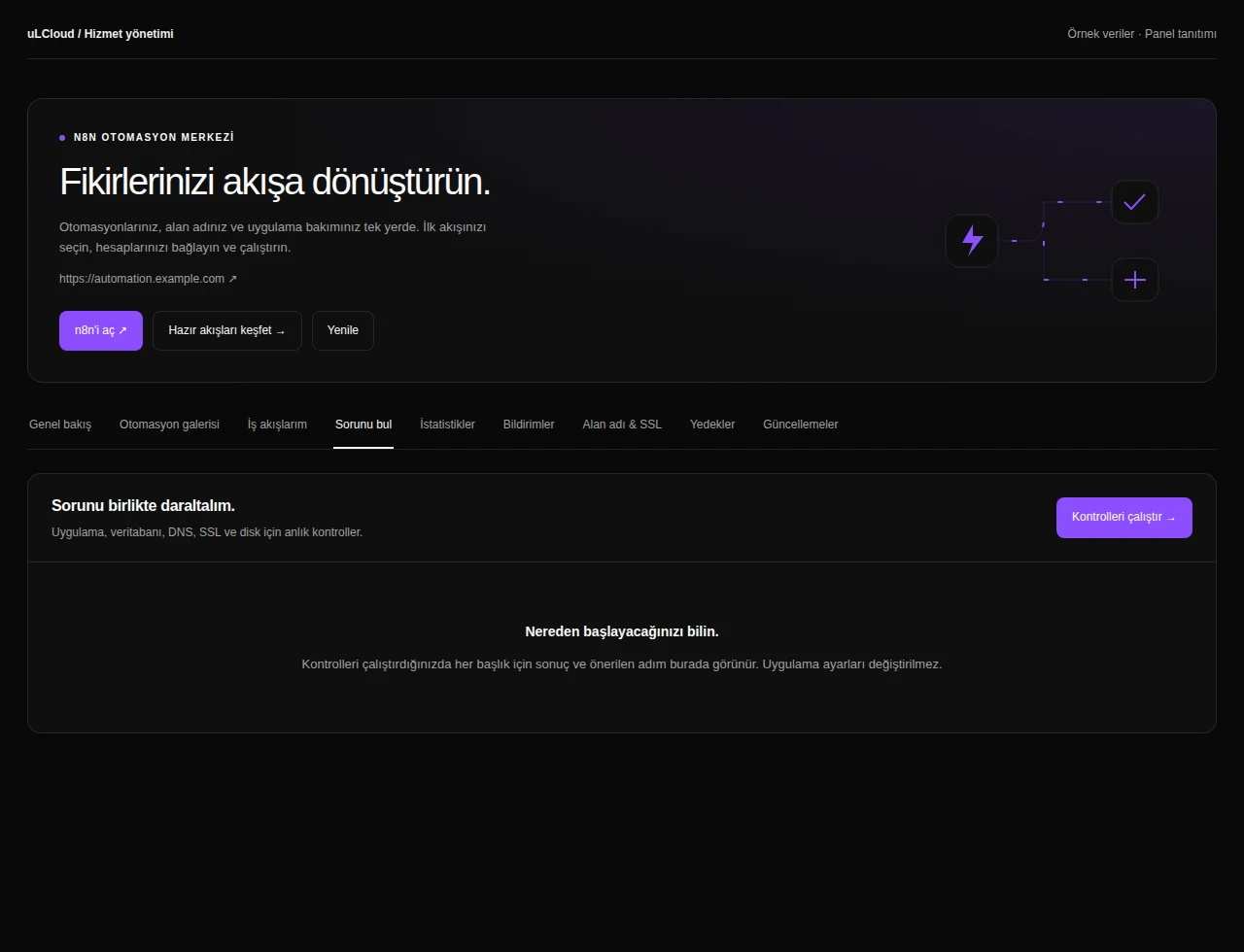Screen dimensions: 1244x952
Task: Open the Genel bakış tab
Action: [x=60, y=425]
